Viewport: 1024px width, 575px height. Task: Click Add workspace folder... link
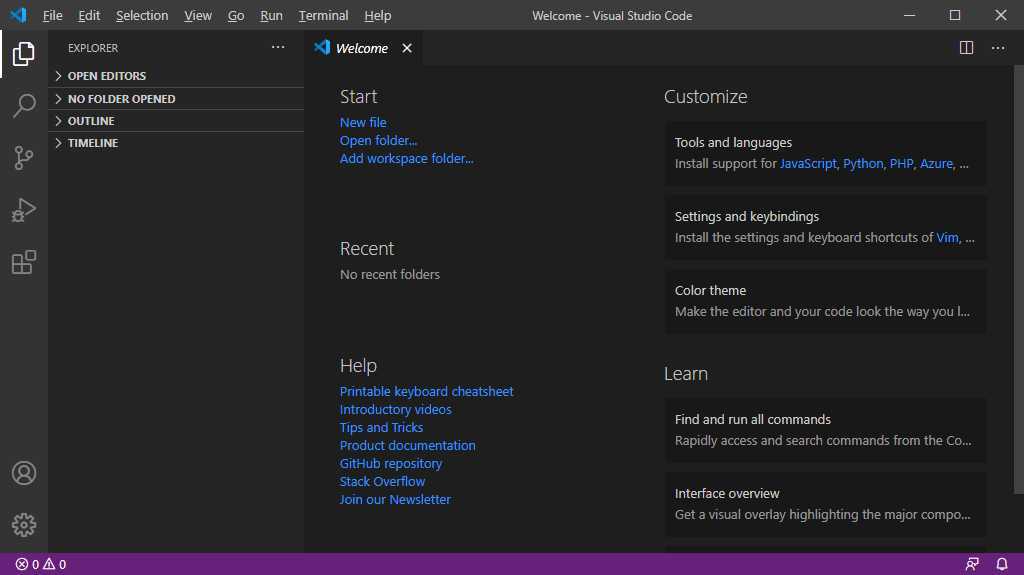tap(406, 159)
